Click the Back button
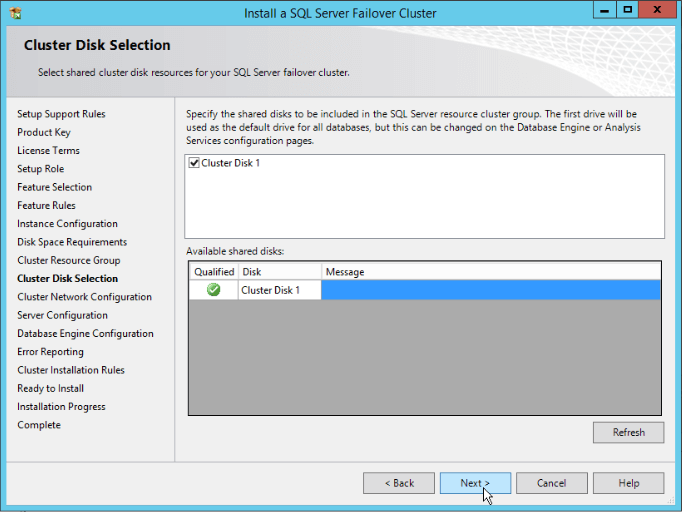This screenshot has height=512, width=682. click(x=398, y=483)
